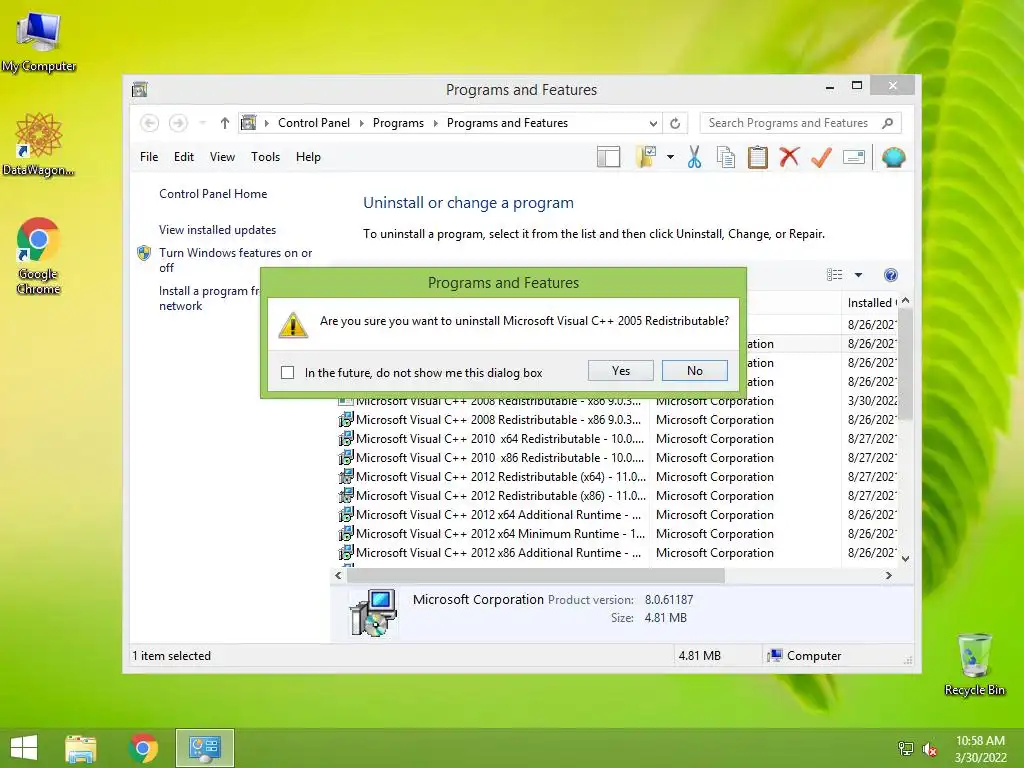Image resolution: width=1024 pixels, height=768 pixels.
Task: Expand the chevron after Programs breadcrumb
Action: click(x=436, y=123)
